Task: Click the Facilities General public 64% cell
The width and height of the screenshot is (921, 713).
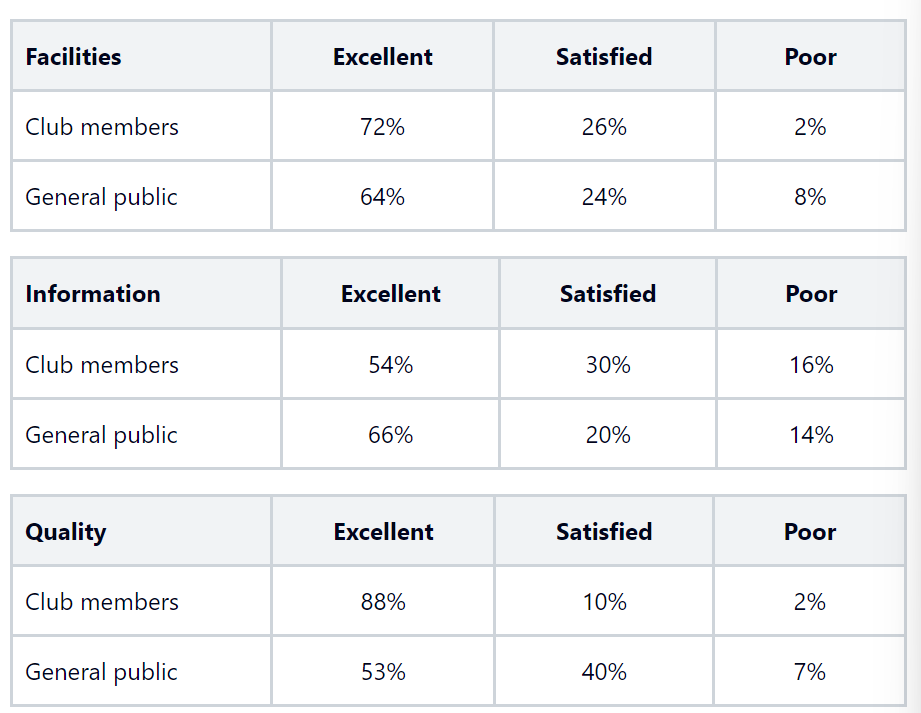Action: 382,197
